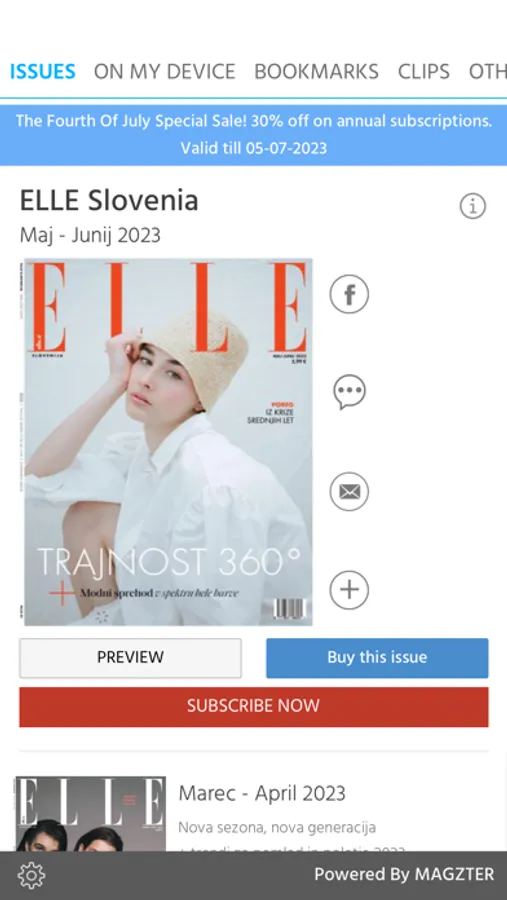The height and width of the screenshot is (900, 507).
Task: Open the Maj - Junij 2023 cover image
Action: 167,442
